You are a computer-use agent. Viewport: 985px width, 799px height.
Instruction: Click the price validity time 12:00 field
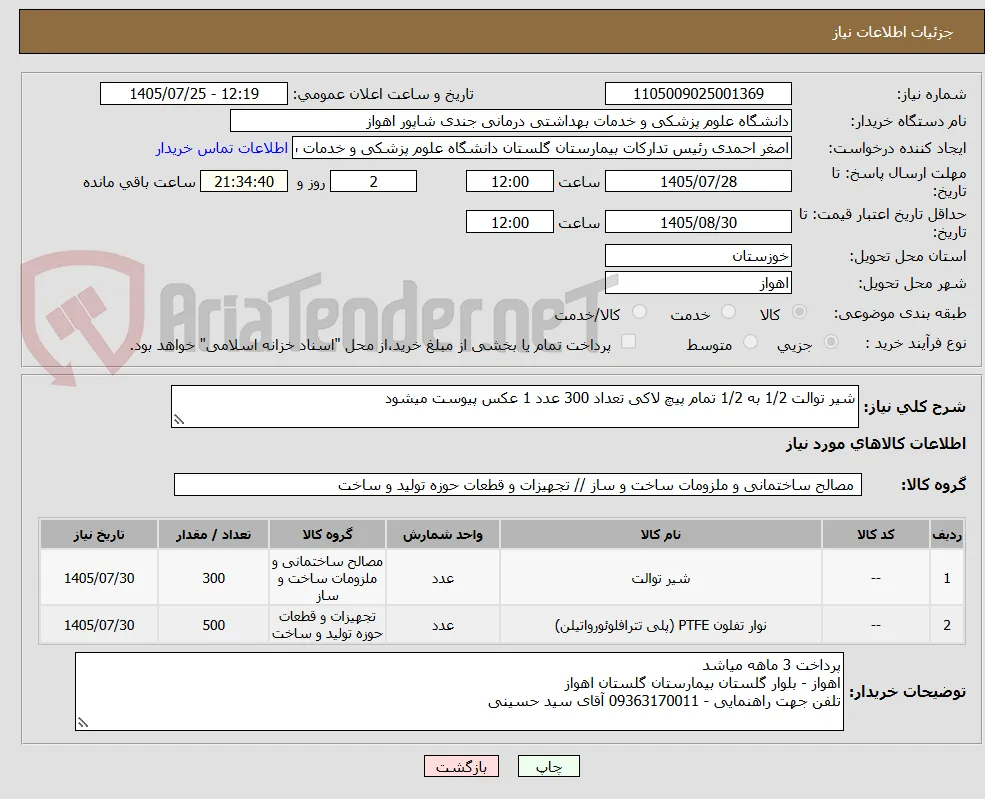click(509, 222)
